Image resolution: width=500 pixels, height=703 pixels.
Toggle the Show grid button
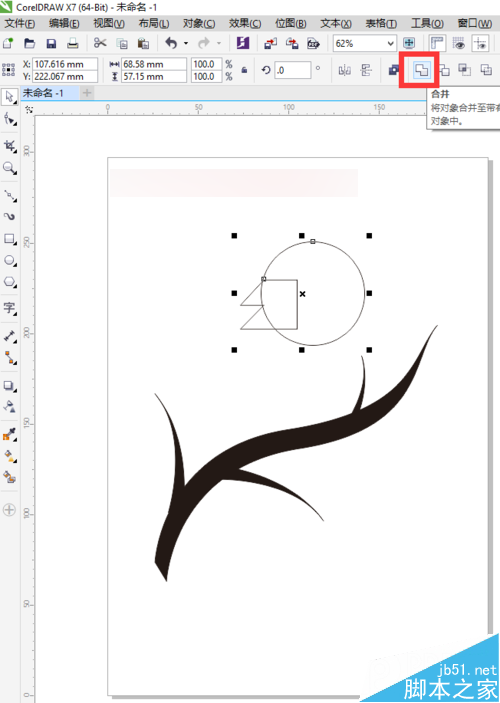(x=459, y=43)
